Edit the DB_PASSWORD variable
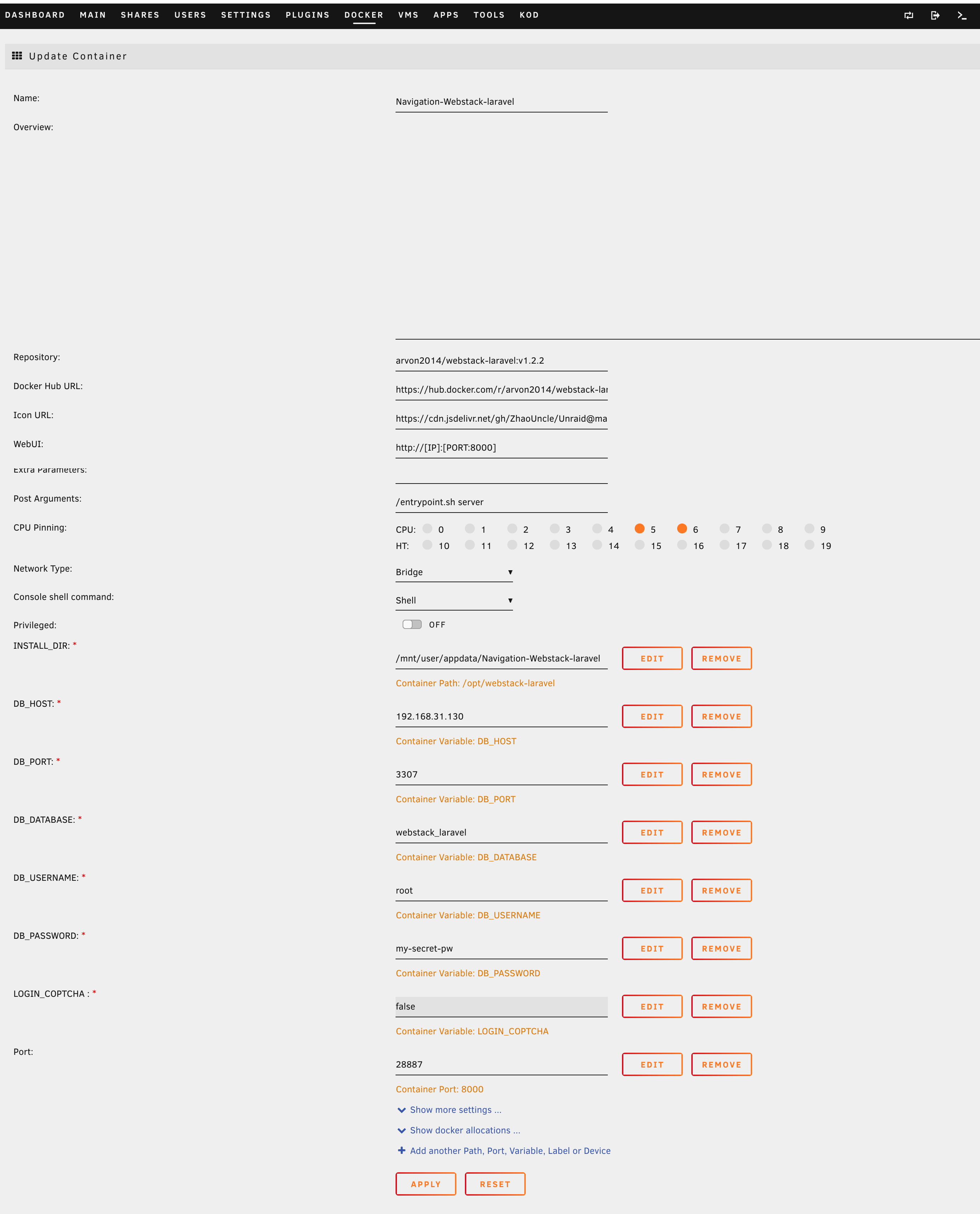 coord(651,948)
